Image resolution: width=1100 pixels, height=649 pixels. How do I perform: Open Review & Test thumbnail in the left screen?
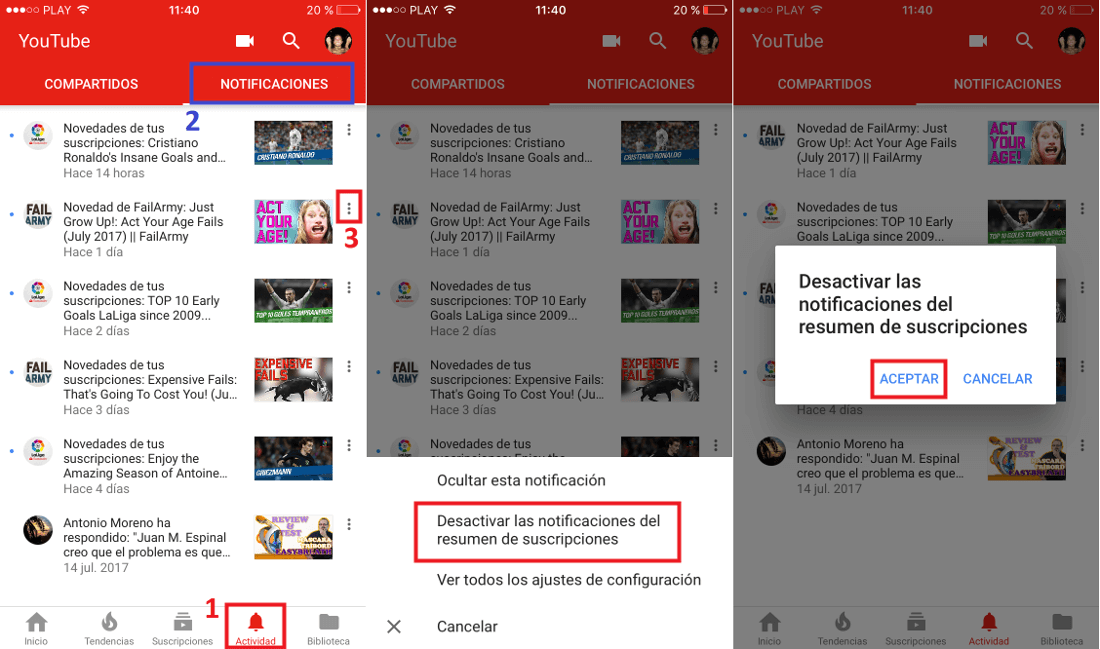[x=293, y=537]
